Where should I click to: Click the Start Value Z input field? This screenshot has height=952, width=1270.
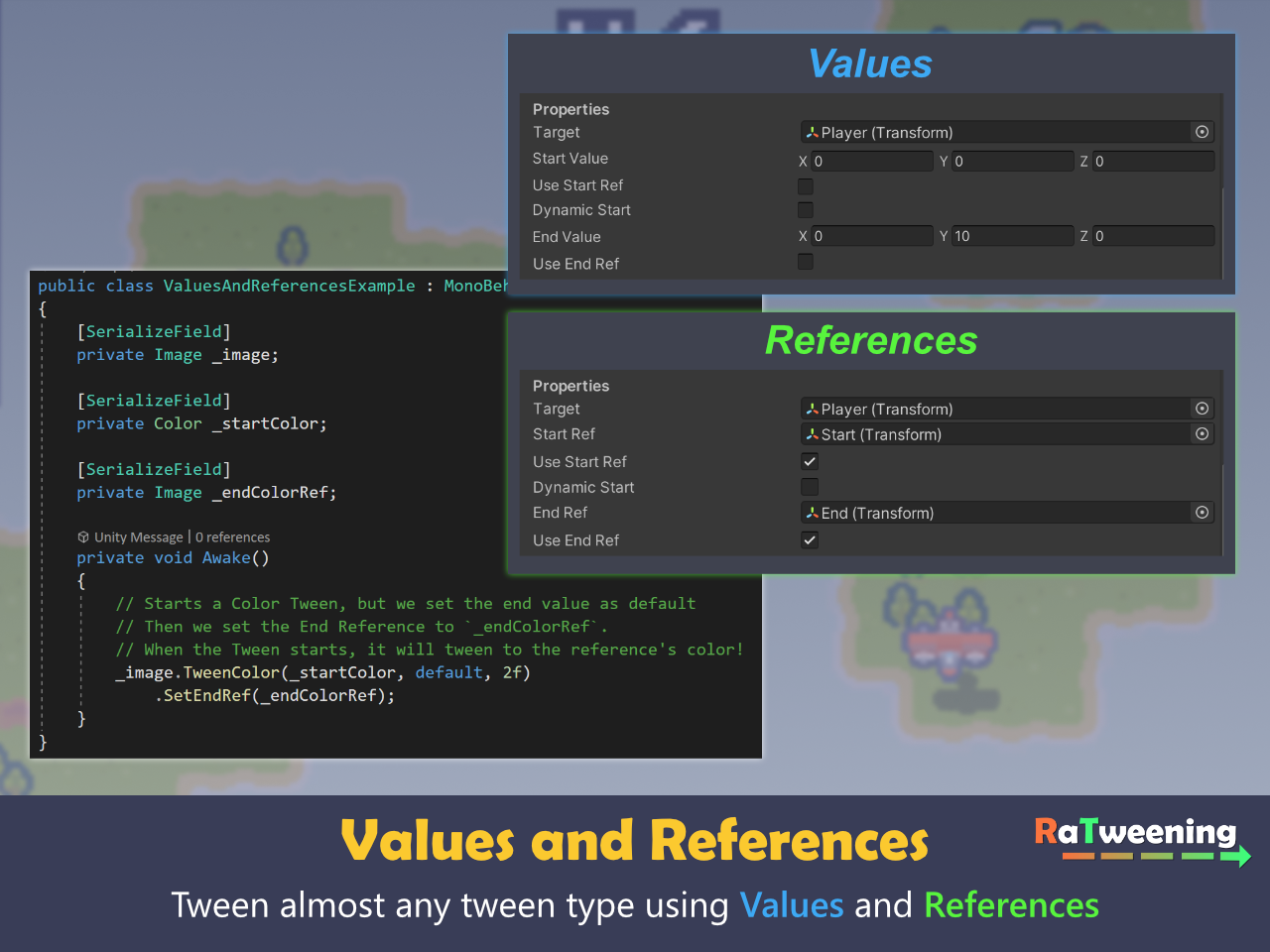tap(1153, 161)
